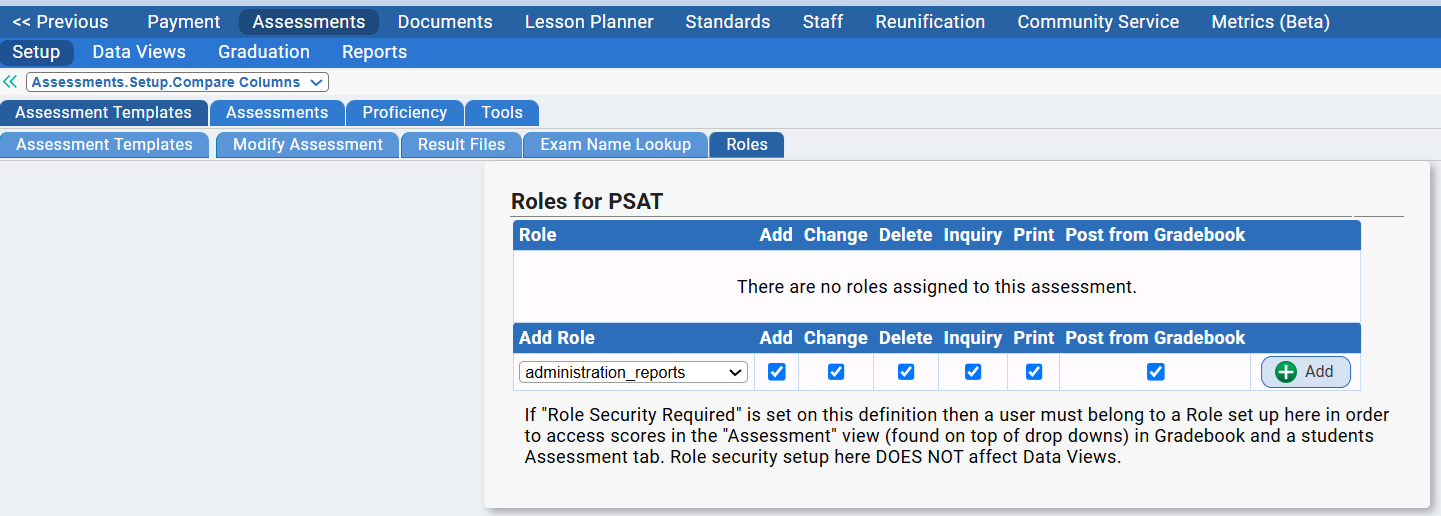1441x516 pixels.
Task: Select the Proficiency tab
Action: [404, 113]
